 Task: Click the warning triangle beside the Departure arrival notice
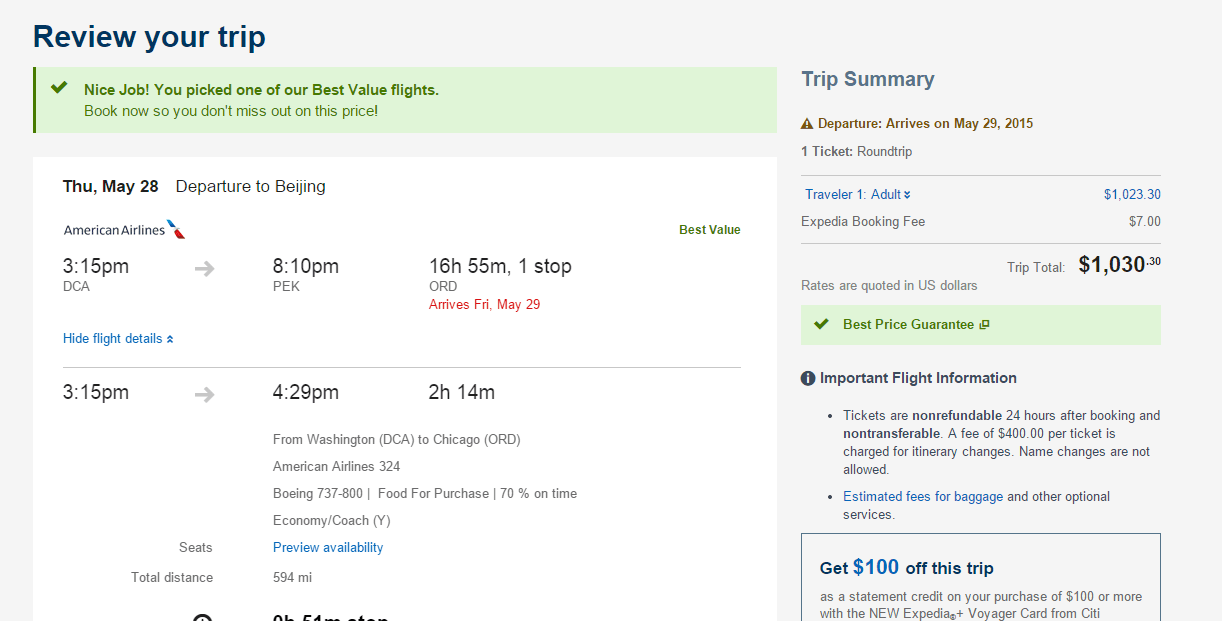pyautogui.click(x=807, y=124)
